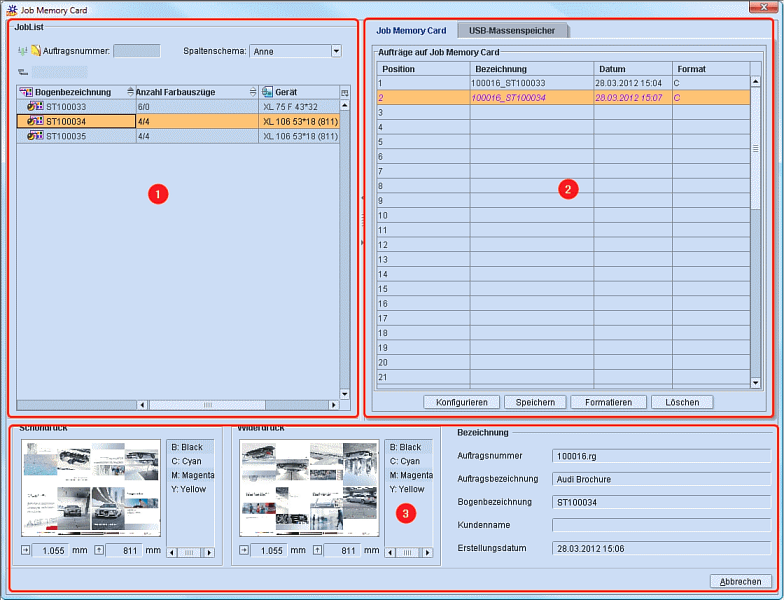Click the green download arrows icon in JobList
This screenshot has width=784, height=600.
[23, 50]
